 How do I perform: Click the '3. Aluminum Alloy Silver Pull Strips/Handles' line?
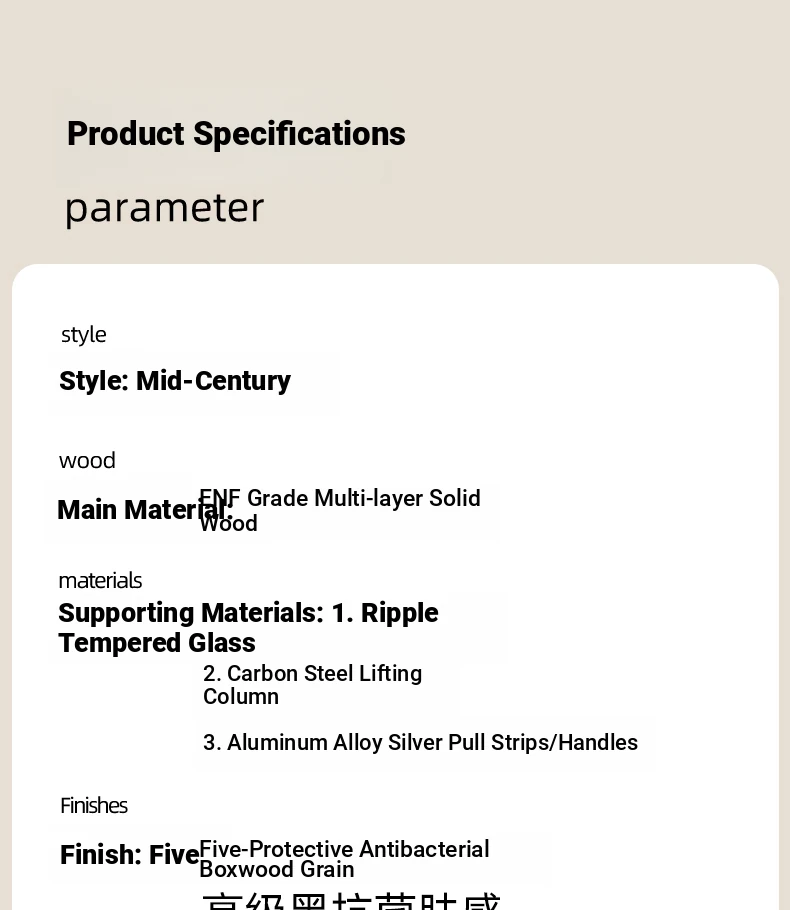[x=420, y=743]
